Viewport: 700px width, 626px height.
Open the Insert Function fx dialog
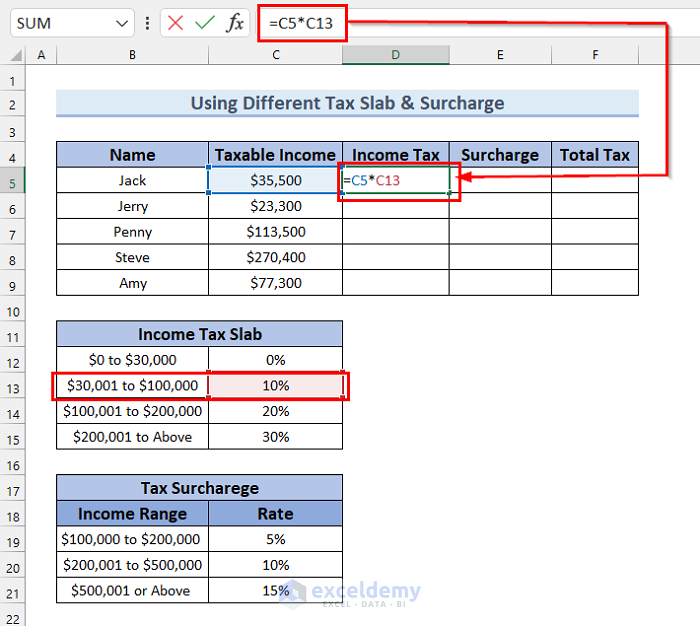(235, 23)
